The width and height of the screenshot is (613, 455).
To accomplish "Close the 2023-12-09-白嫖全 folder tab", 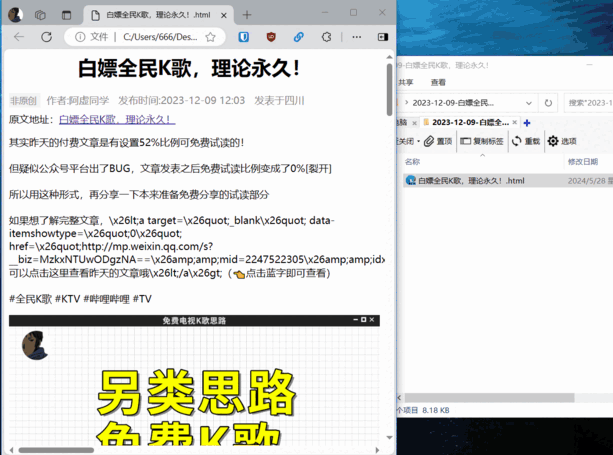I will 514,123.
